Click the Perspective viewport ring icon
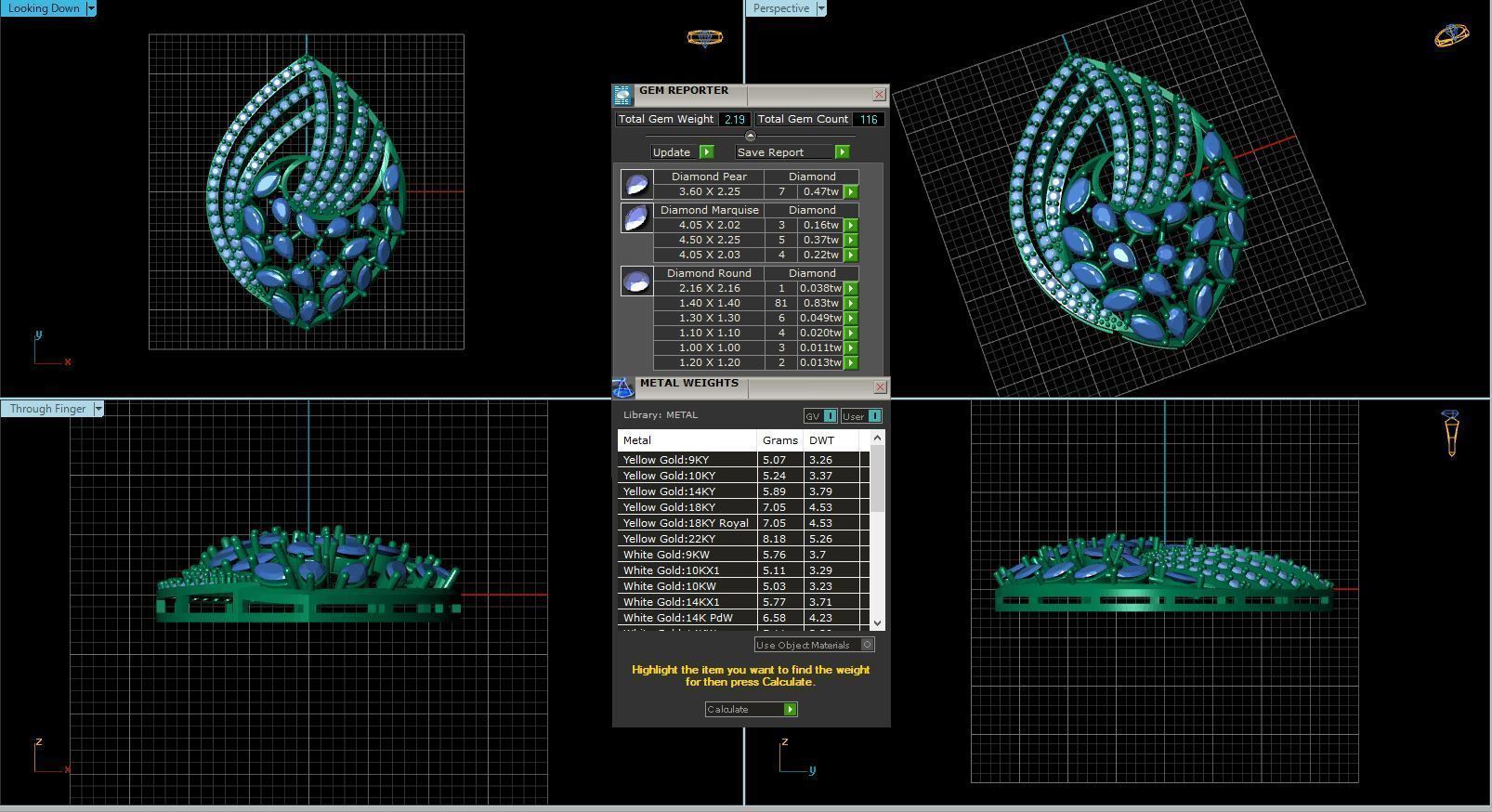 point(1451,35)
